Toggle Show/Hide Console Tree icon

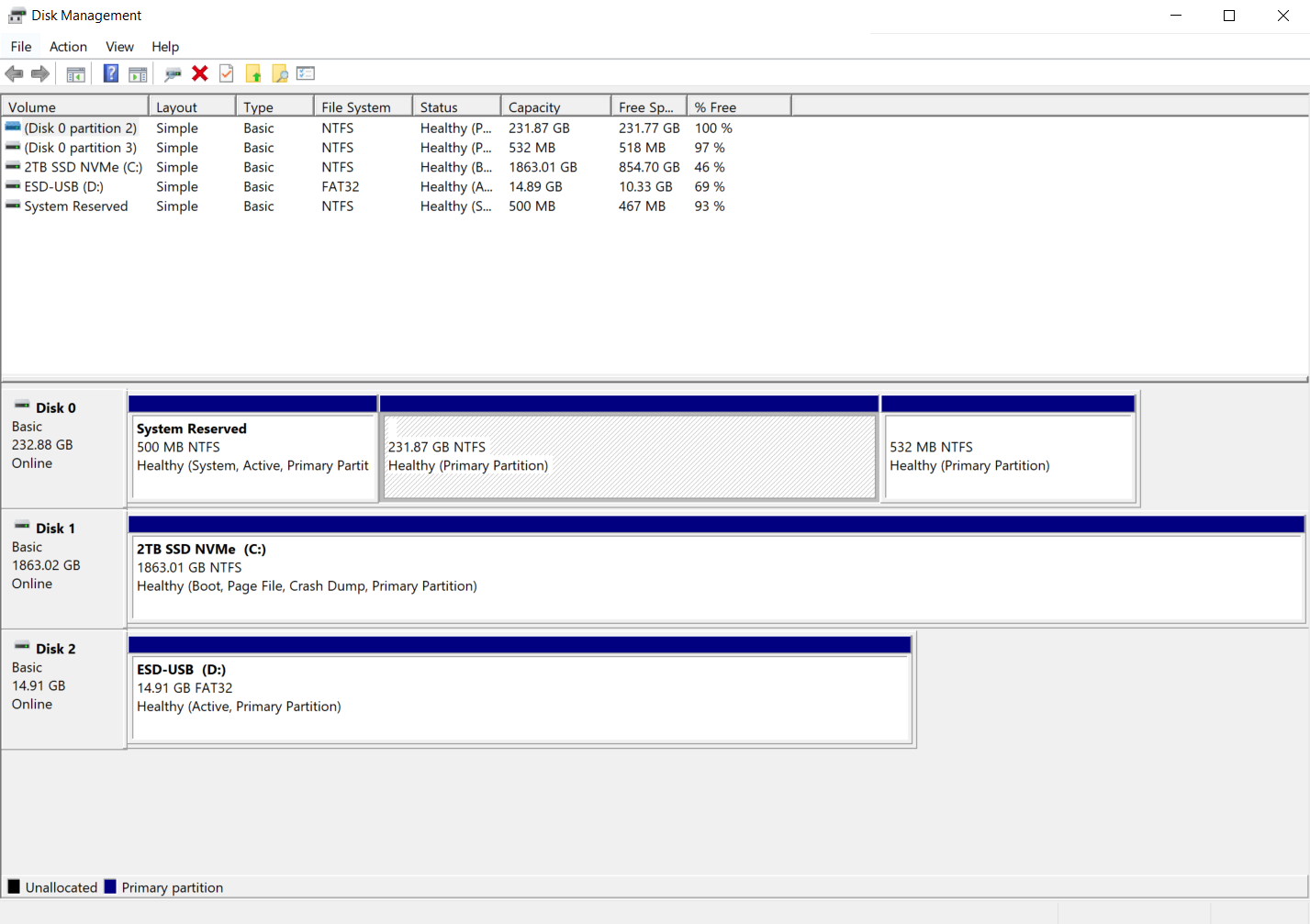[x=76, y=73]
